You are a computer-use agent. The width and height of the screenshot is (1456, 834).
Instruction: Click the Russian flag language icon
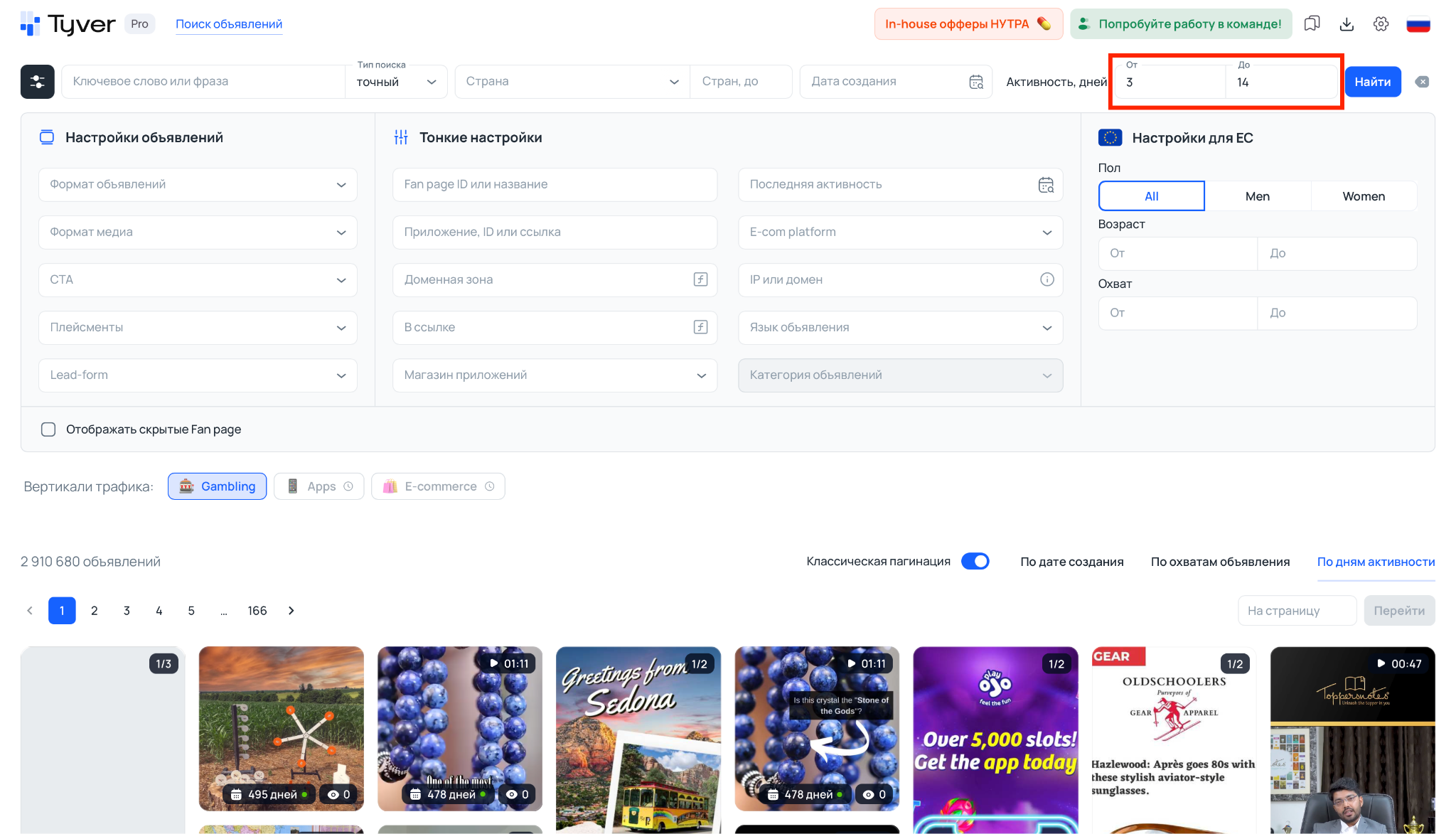coord(1418,24)
